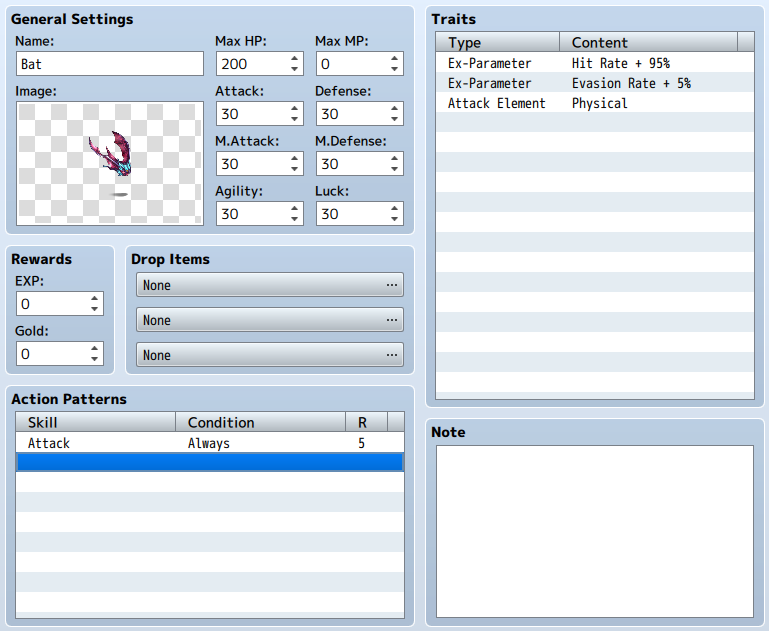Decrease Defense value using the down arrow
769x631 pixels.
(x=394, y=120)
